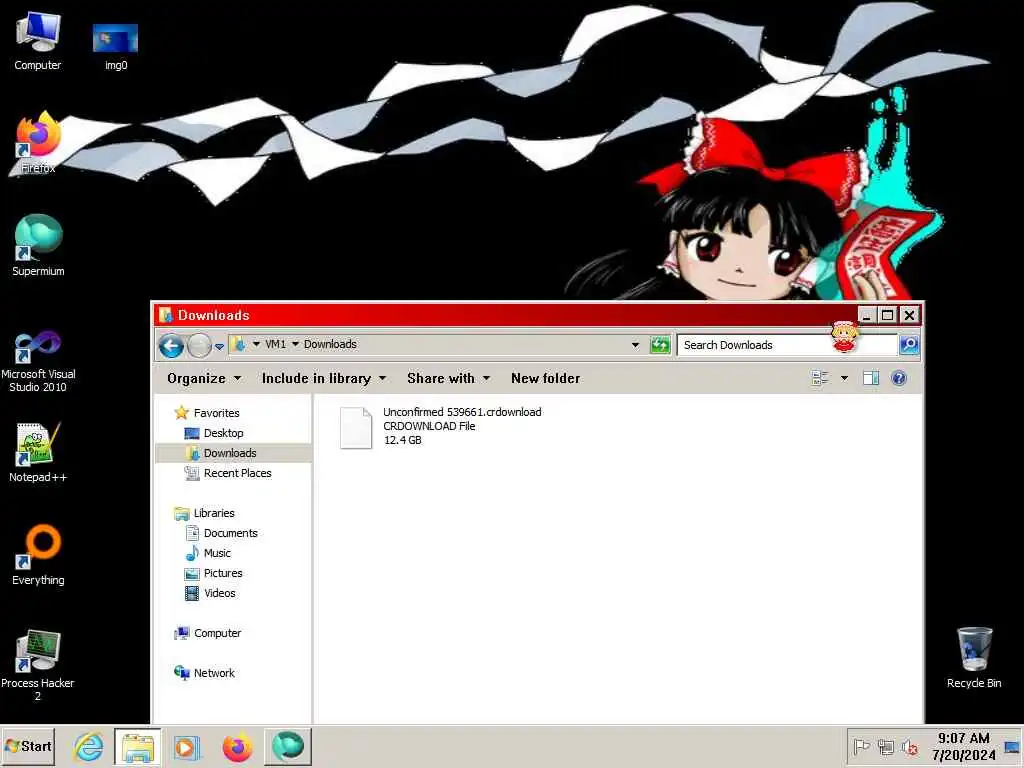This screenshot has height=768, width=1024.
Task: Open the recent pages dropdown arrow
Action: 219,346
